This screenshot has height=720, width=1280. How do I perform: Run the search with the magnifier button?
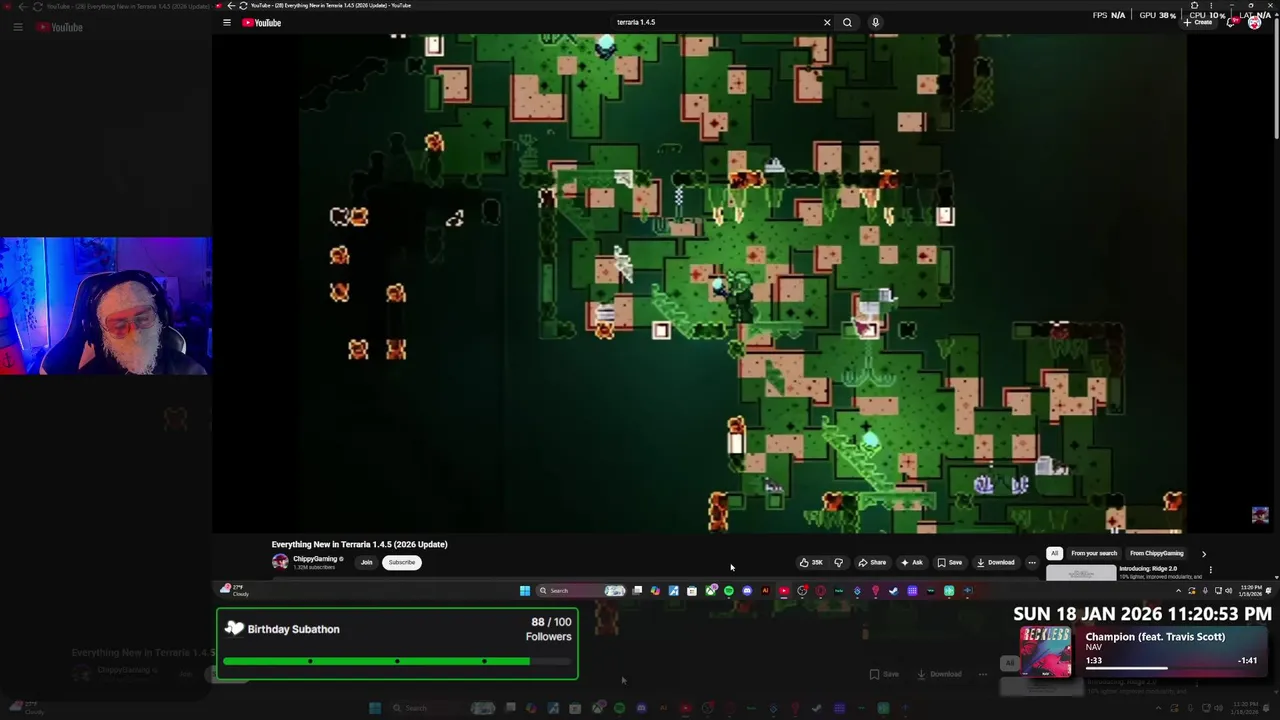point(847,22)
